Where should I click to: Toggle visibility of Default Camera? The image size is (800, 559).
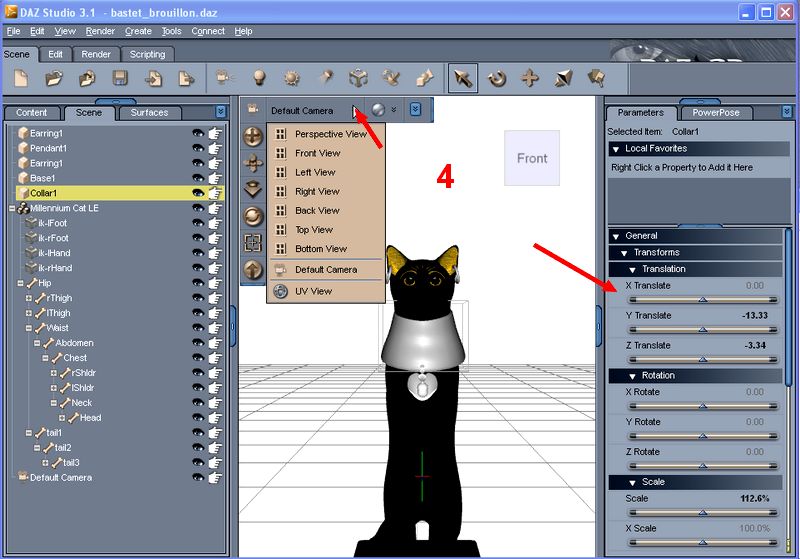coord(198,477)
